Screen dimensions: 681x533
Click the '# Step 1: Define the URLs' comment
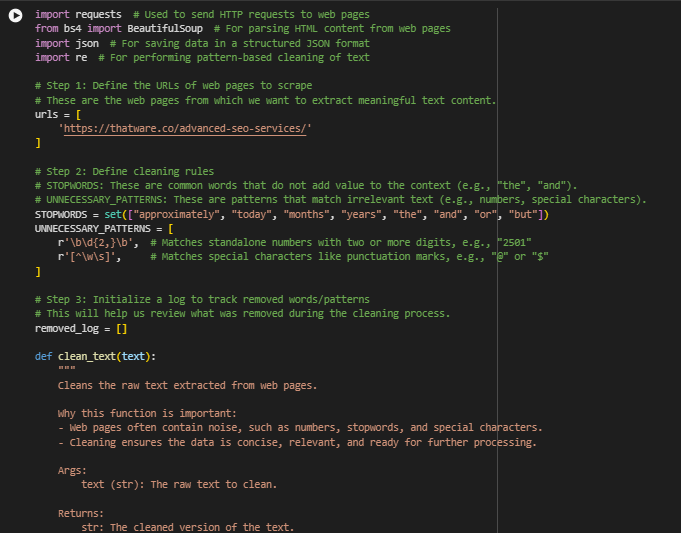point(174,86)
